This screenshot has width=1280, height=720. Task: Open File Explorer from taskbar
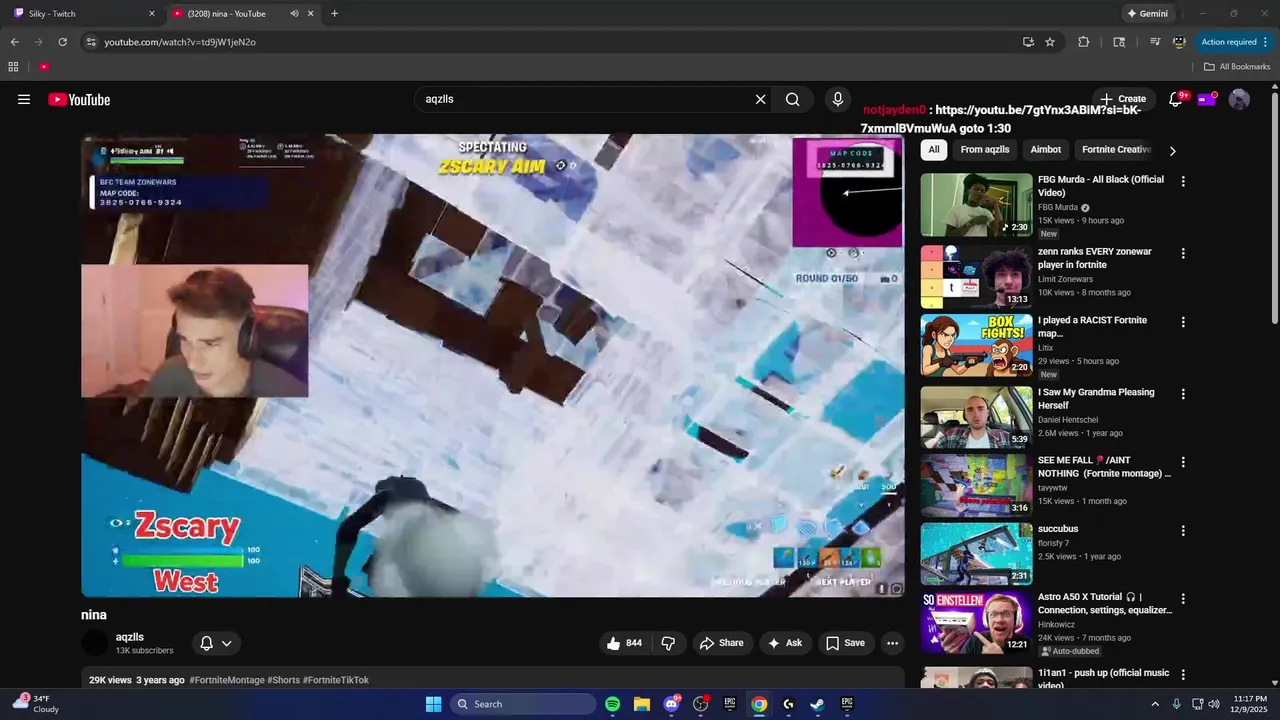(641, 704)
